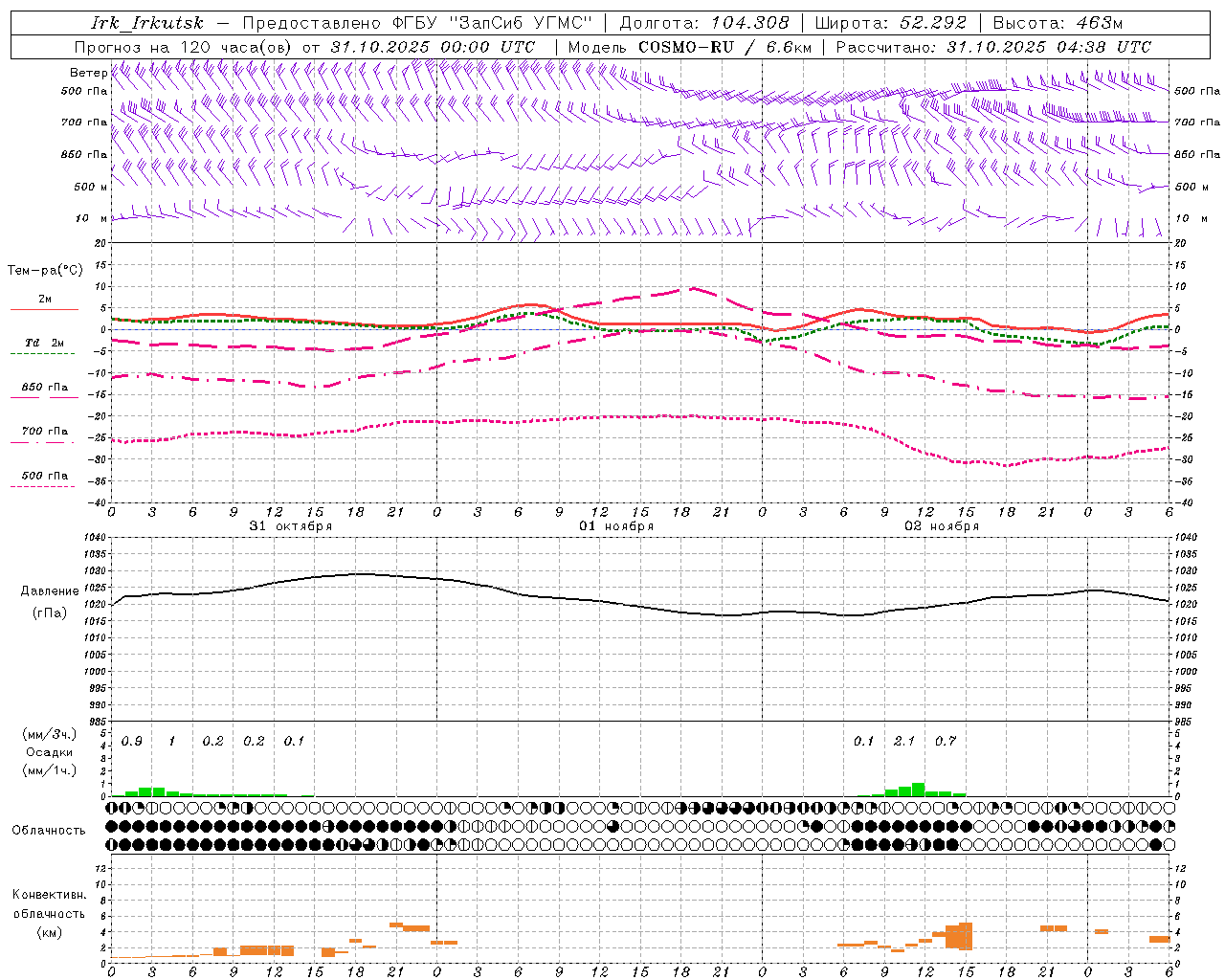Click 'Рассчитано: 31.10.2025 04:38 UTC' text
The height and width of the screenshot is (980, 1225).
pyautogui.click(x=993, y=47)
